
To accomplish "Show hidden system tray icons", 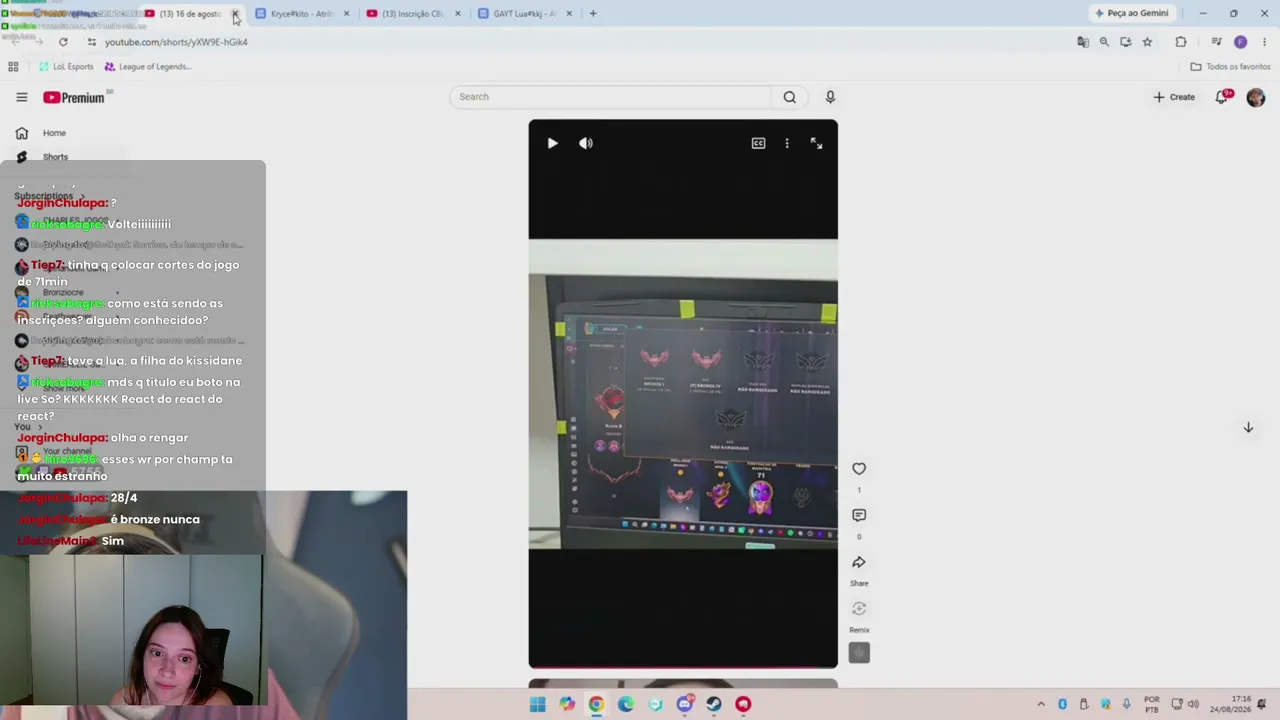I will click(x=1041, y=704).
